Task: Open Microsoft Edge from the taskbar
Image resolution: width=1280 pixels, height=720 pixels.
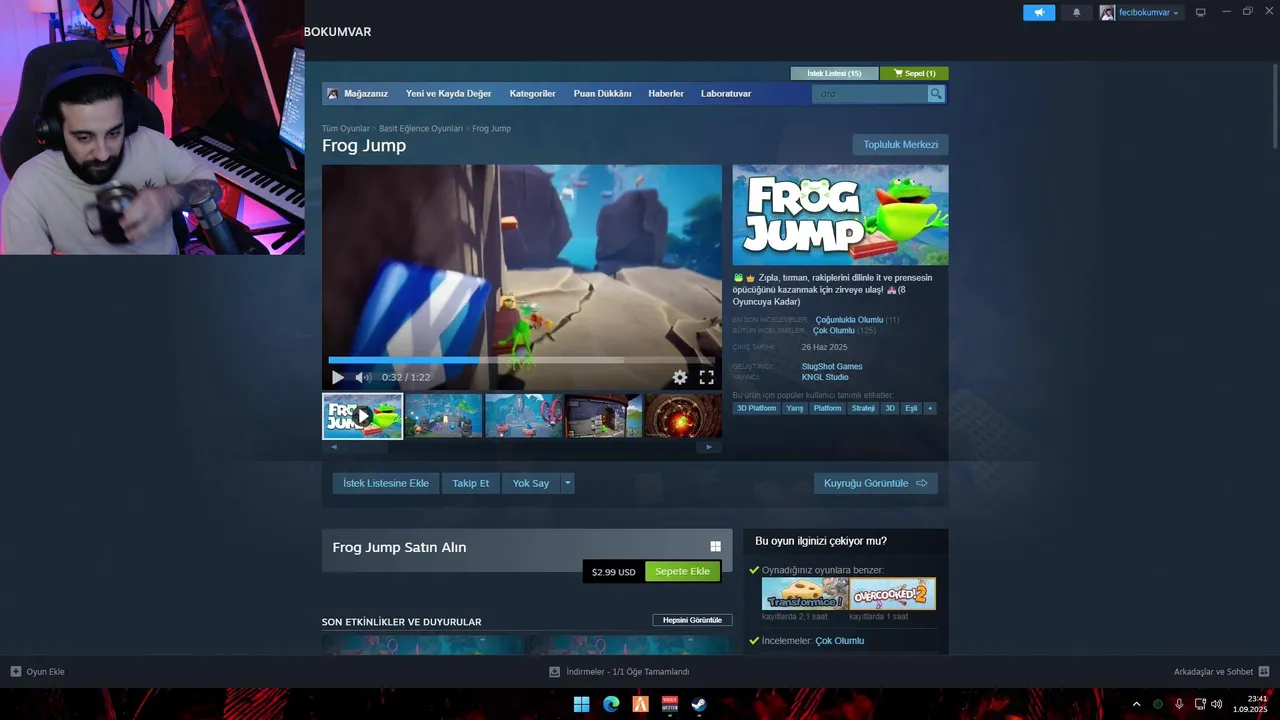Action: coord(611,704)
